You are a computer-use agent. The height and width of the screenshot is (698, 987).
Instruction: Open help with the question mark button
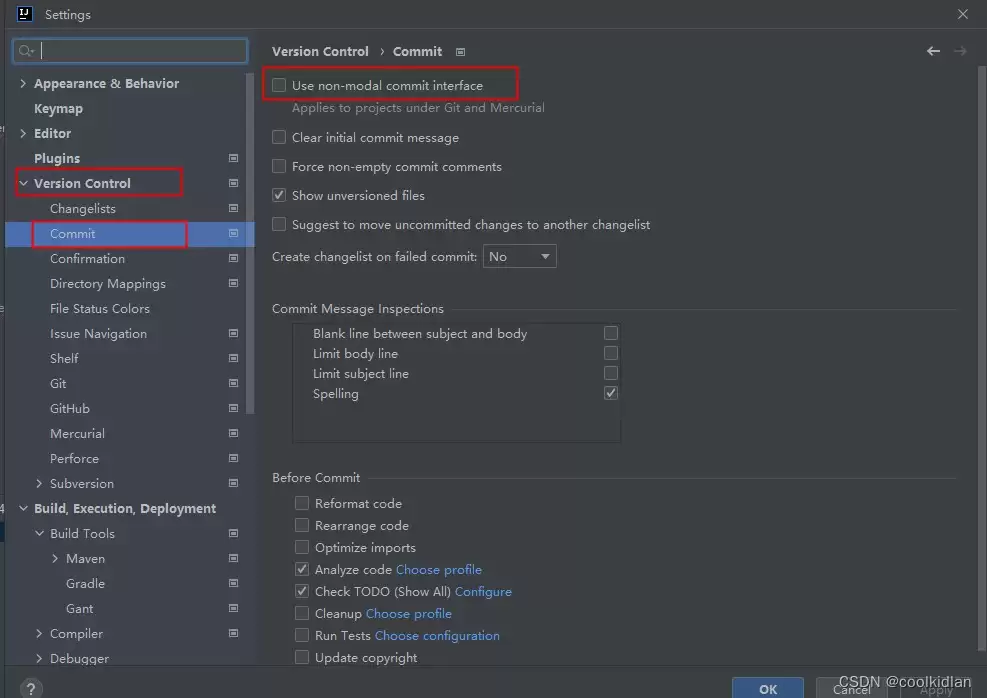tap(31, 689)
